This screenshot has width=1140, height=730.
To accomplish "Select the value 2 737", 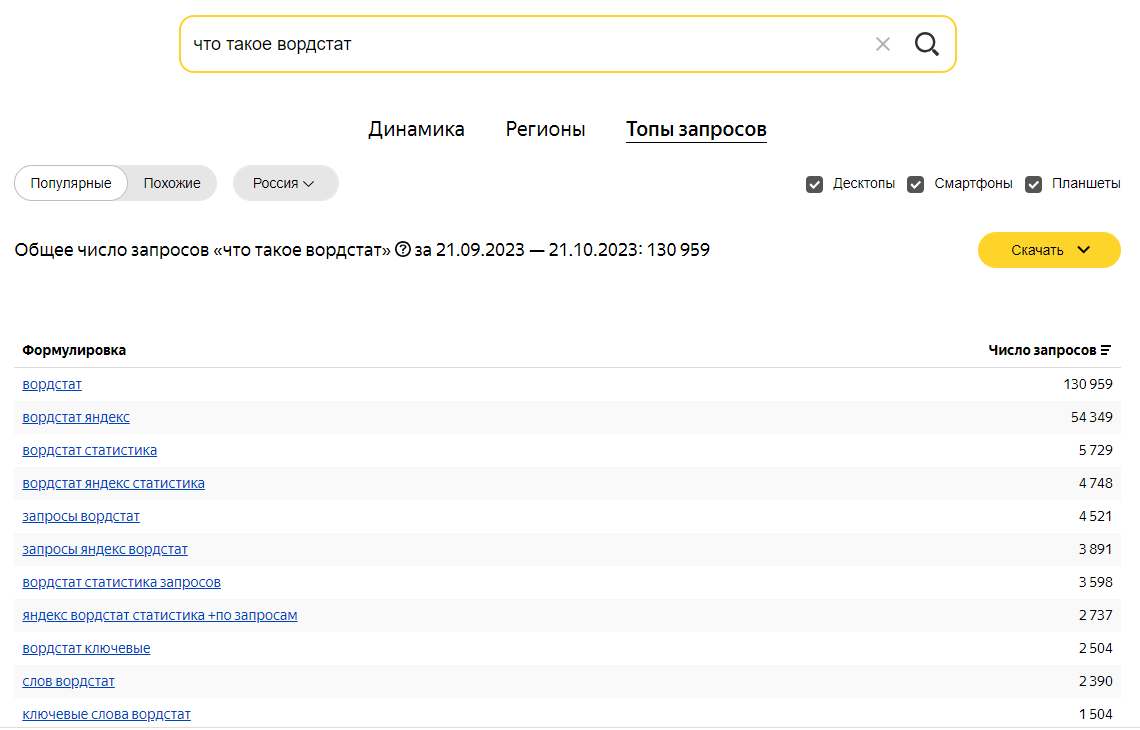I will click(x=1096, y=615).
